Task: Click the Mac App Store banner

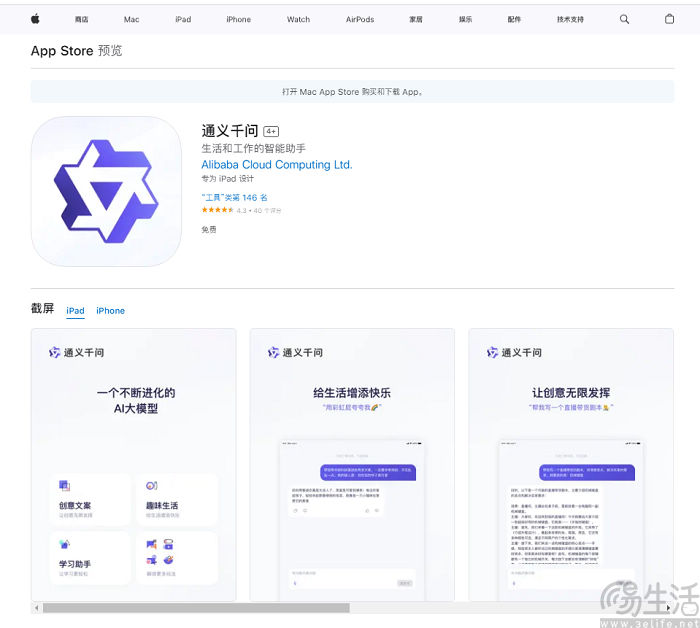Action: [x=352, y=91]
